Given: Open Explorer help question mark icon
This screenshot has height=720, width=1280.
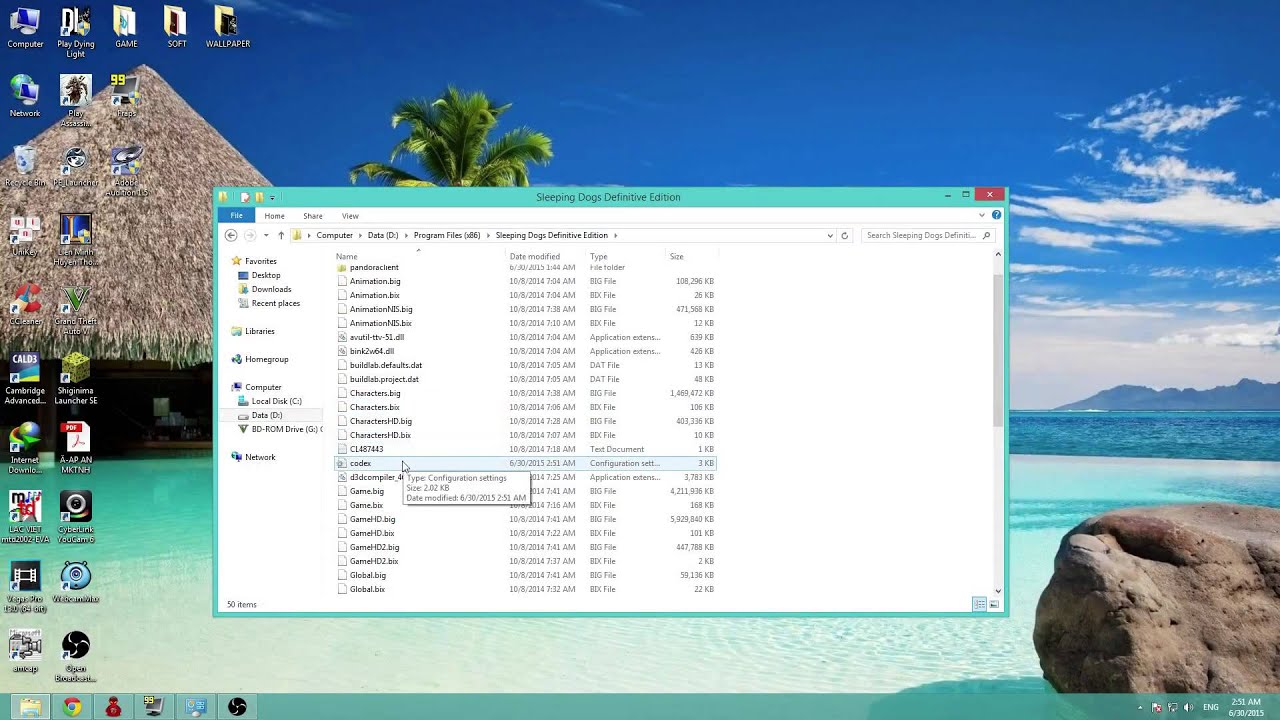Looking at the screenshot, I should click(x=996, y=215).
